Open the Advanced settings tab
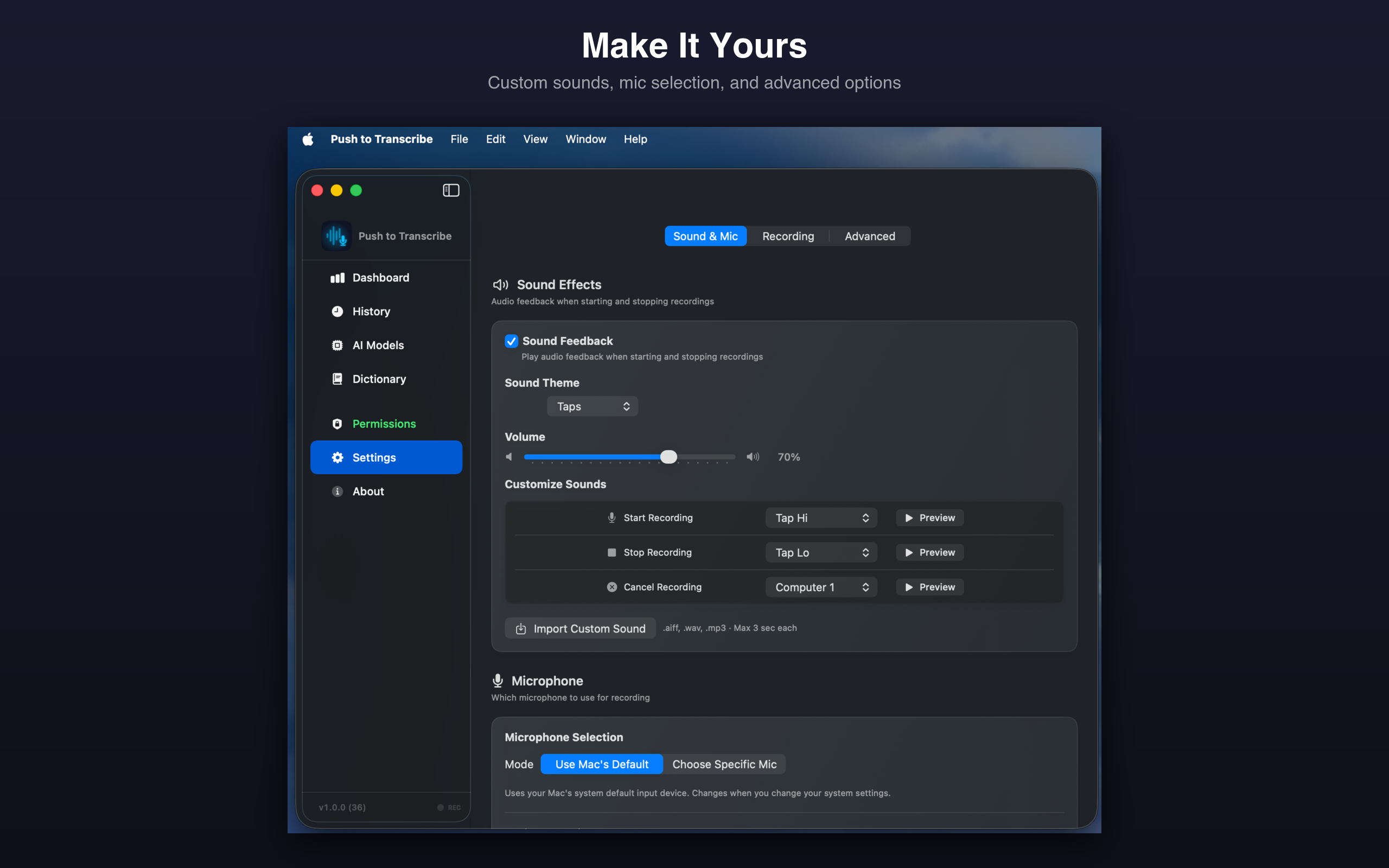 pos(869,235)
